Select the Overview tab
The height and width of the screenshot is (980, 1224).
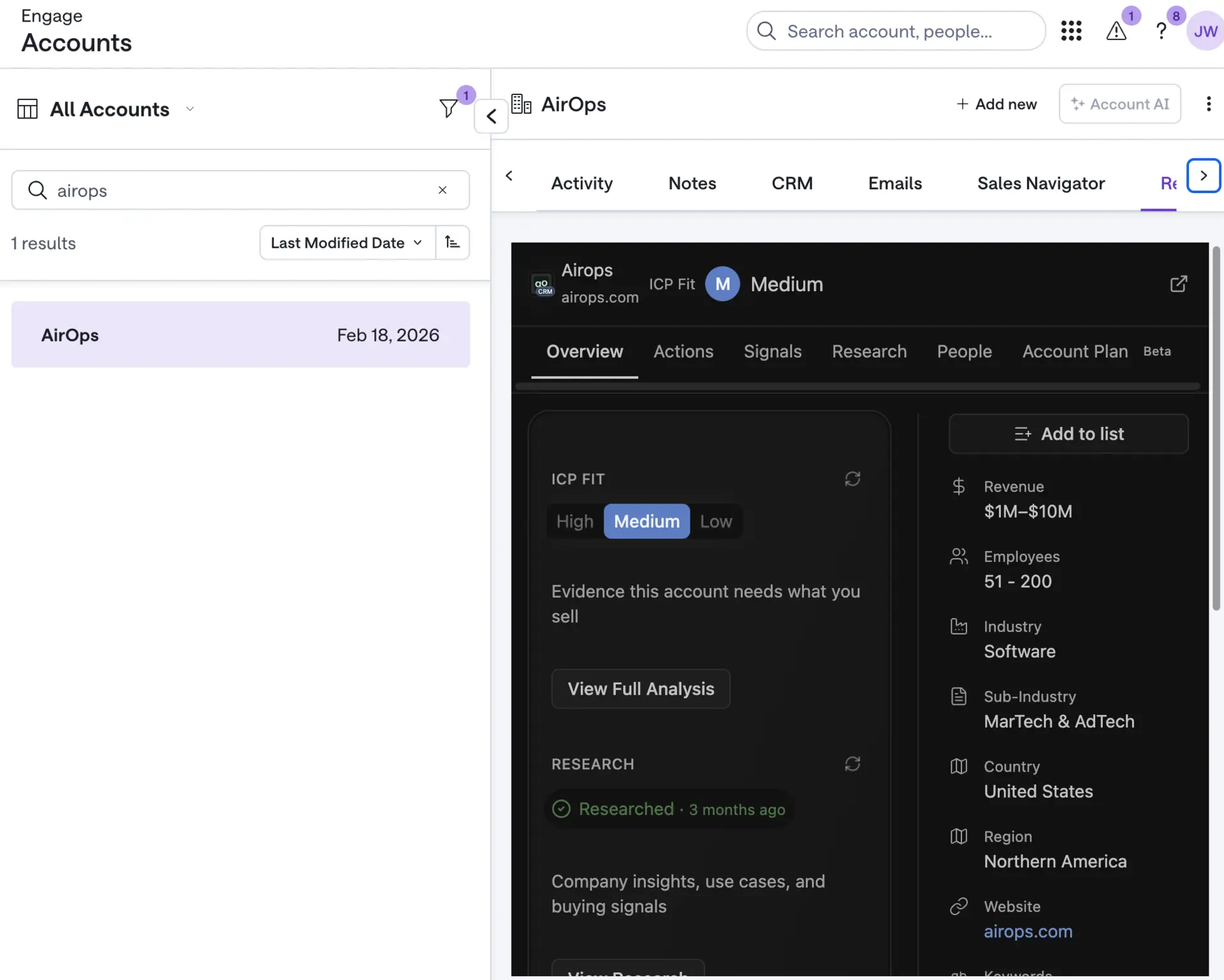coord(585,351)
